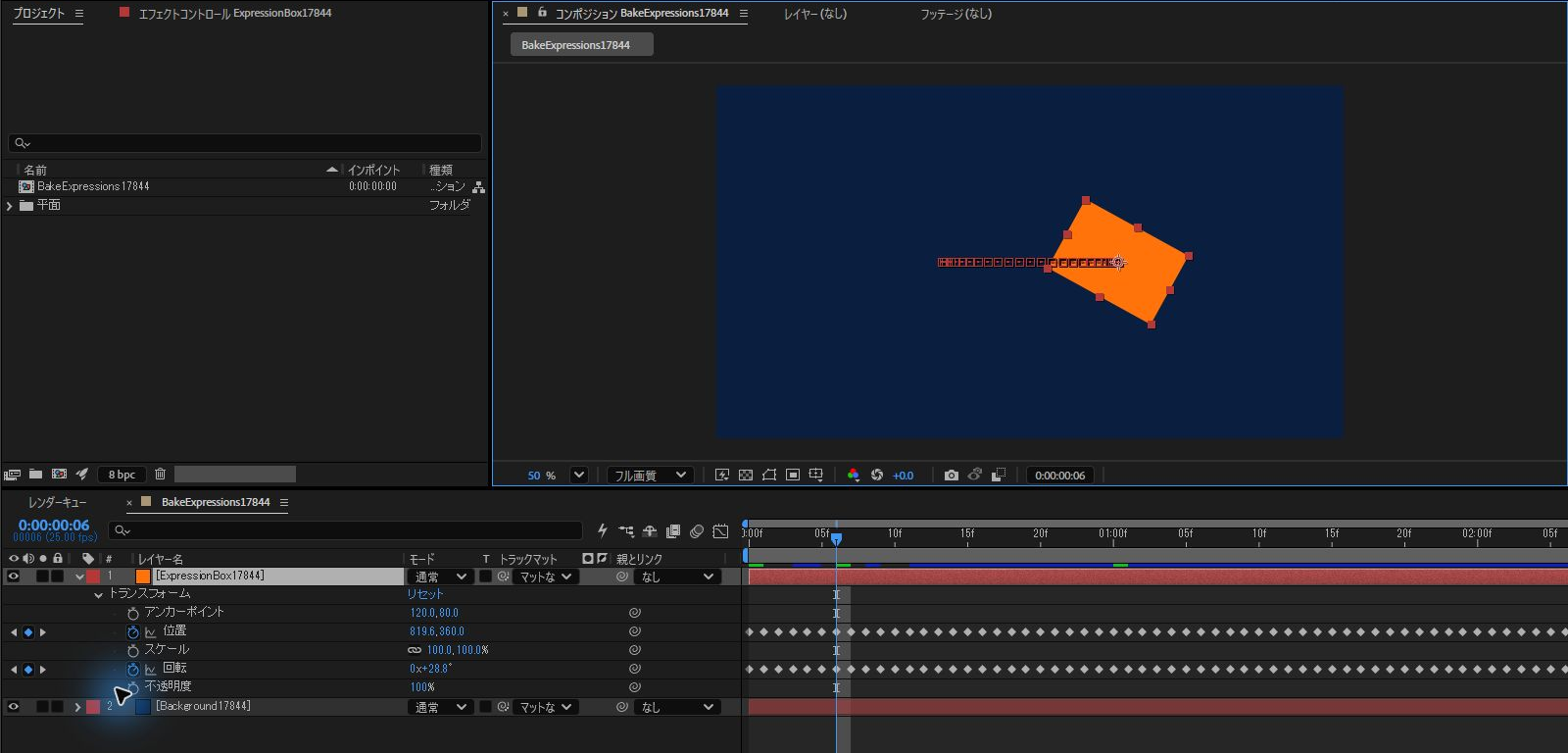Click the region of interest icon
The width and height of the screenshot is (1568, 753).
coord(793,476)
